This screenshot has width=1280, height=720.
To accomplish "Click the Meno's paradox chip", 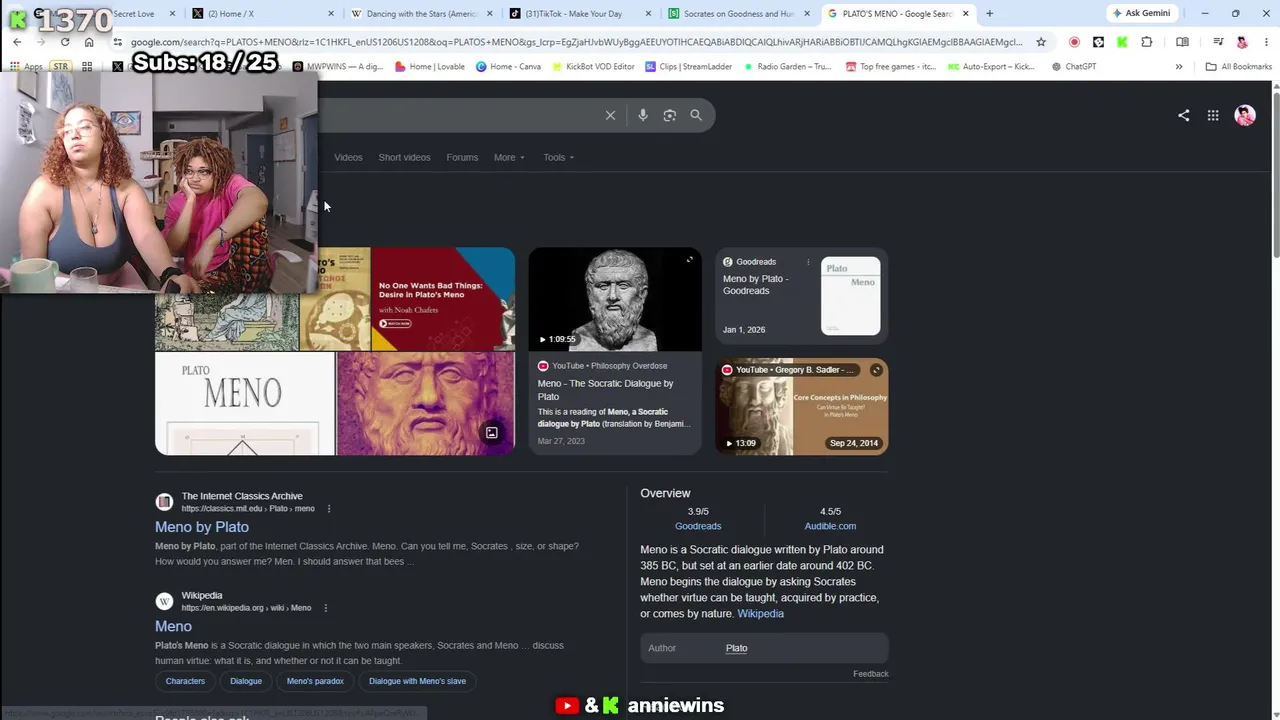I will click(x=315, y=681).
